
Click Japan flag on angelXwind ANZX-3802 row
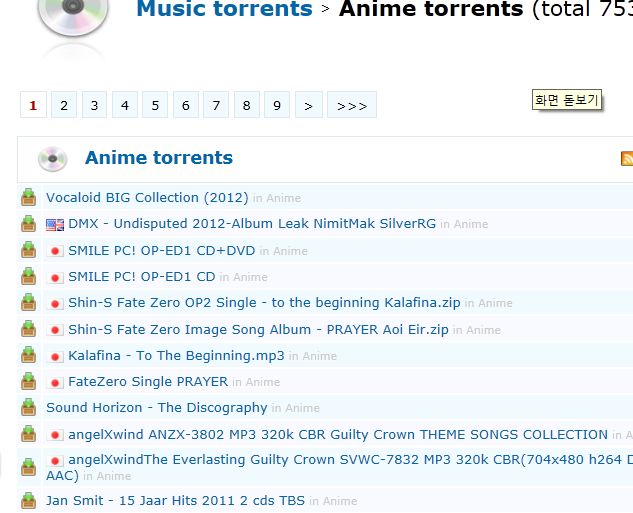point(55,435)
